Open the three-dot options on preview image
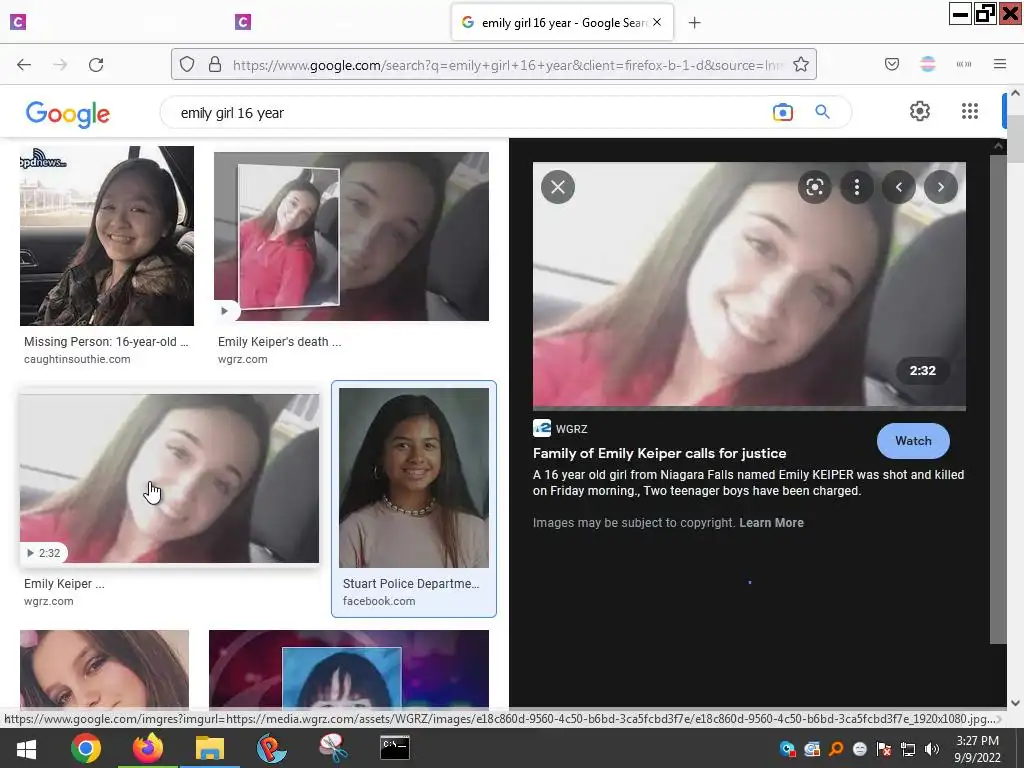The height and width of the screenshot is (768, 1024). pyautogui.click(x=856, y=187)
